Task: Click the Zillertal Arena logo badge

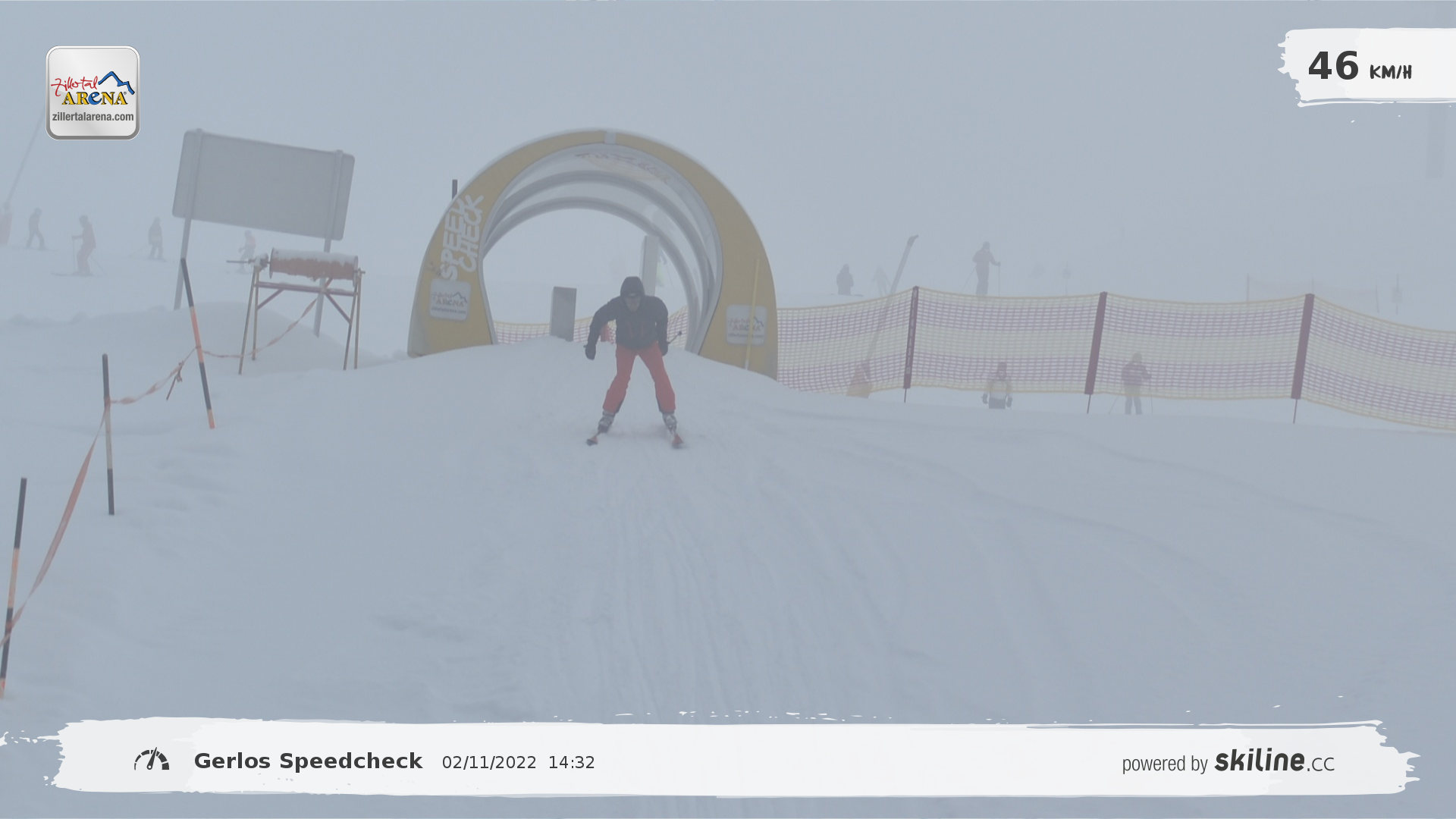Action: [x=93, y=93]
